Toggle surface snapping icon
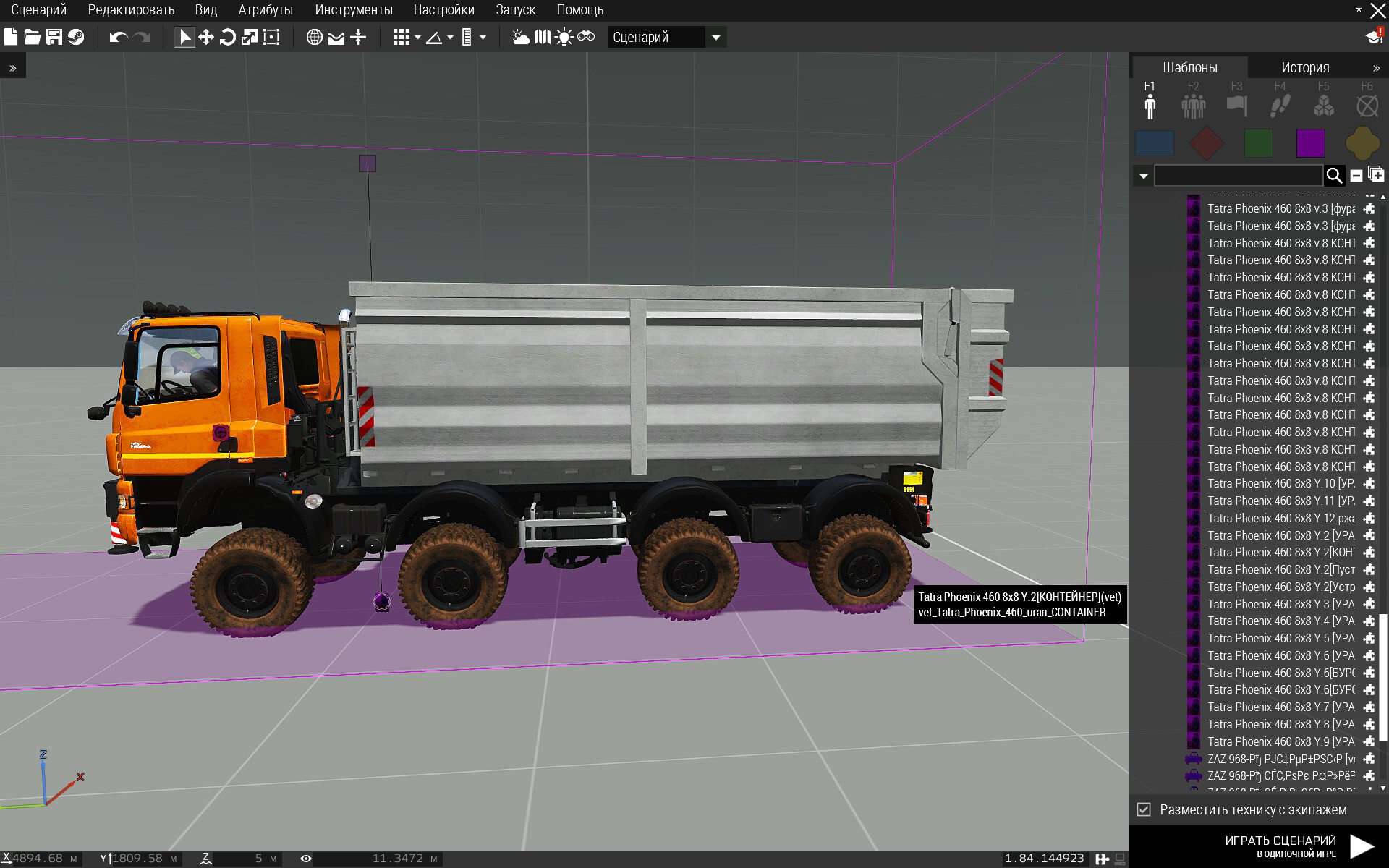 [x=336, y=37]
